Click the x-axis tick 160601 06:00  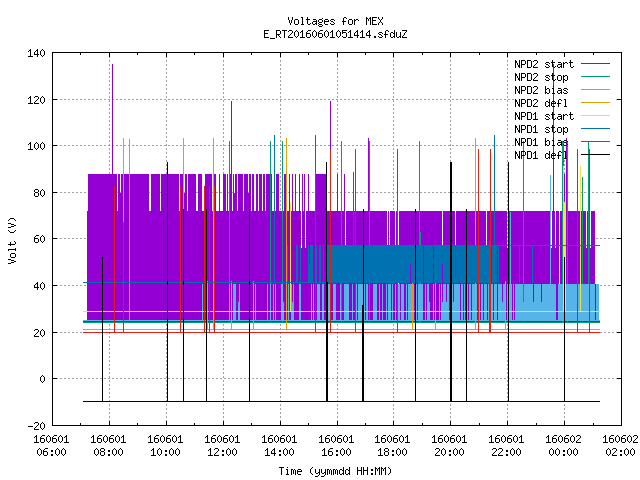coord(51,446)
